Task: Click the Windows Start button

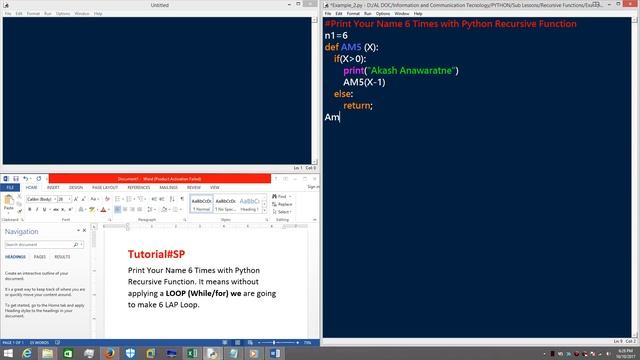Action: [8, 353]
